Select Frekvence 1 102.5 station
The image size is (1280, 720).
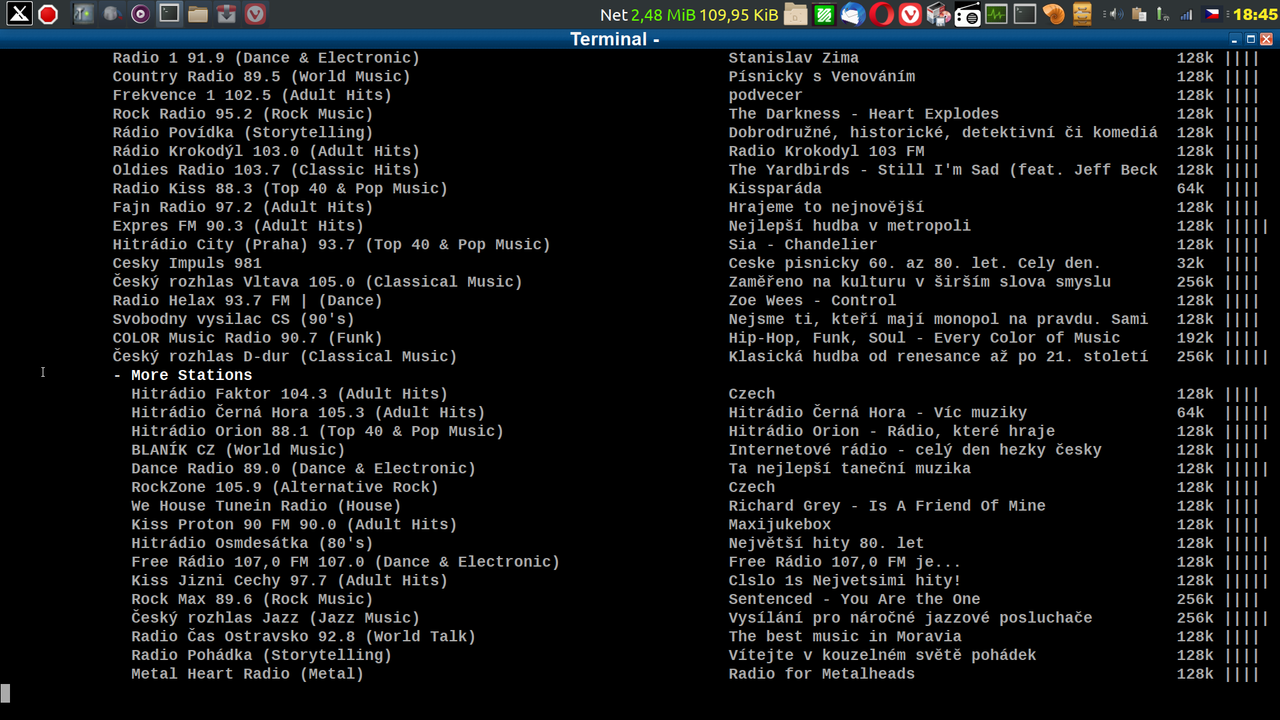(x=252, y=95)
